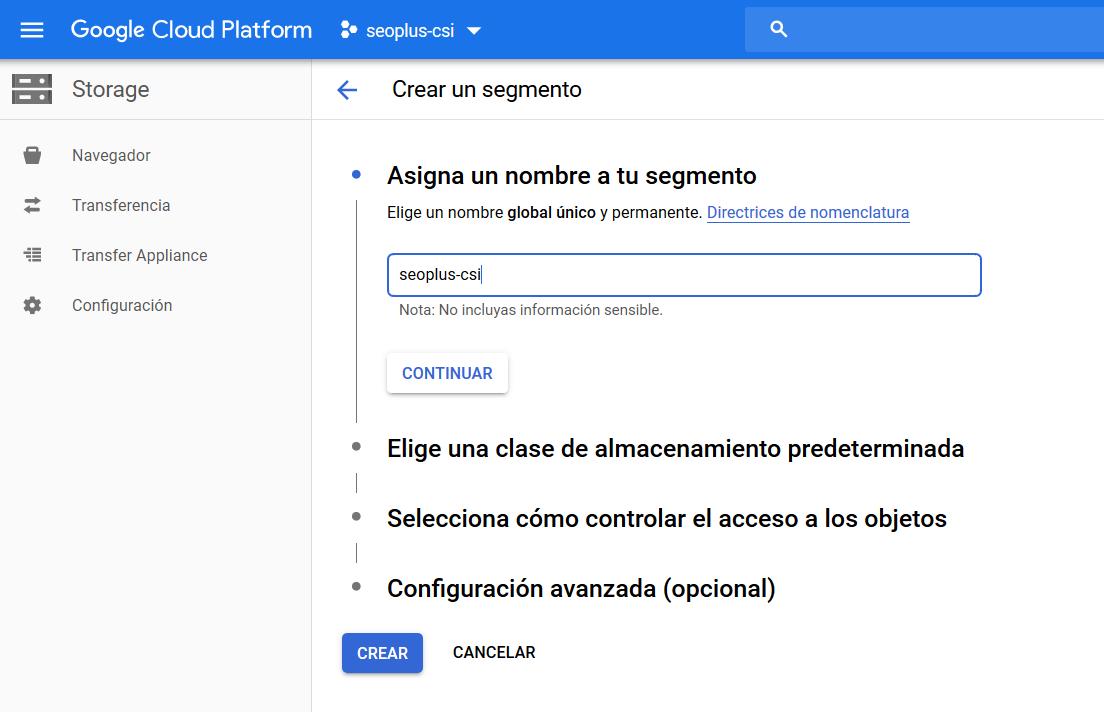Select Transfer Appliance in the sidebar
Screen dimensions: 1104x712
[x=139, y=255]
